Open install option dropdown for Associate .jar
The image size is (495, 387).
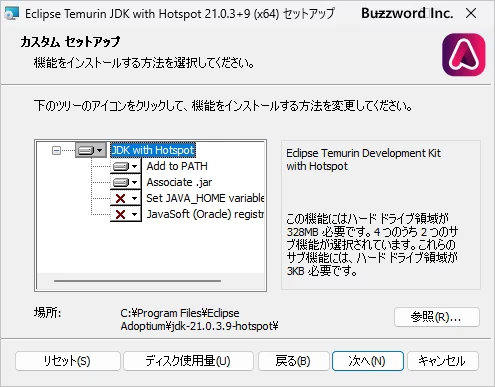(126, 182)
